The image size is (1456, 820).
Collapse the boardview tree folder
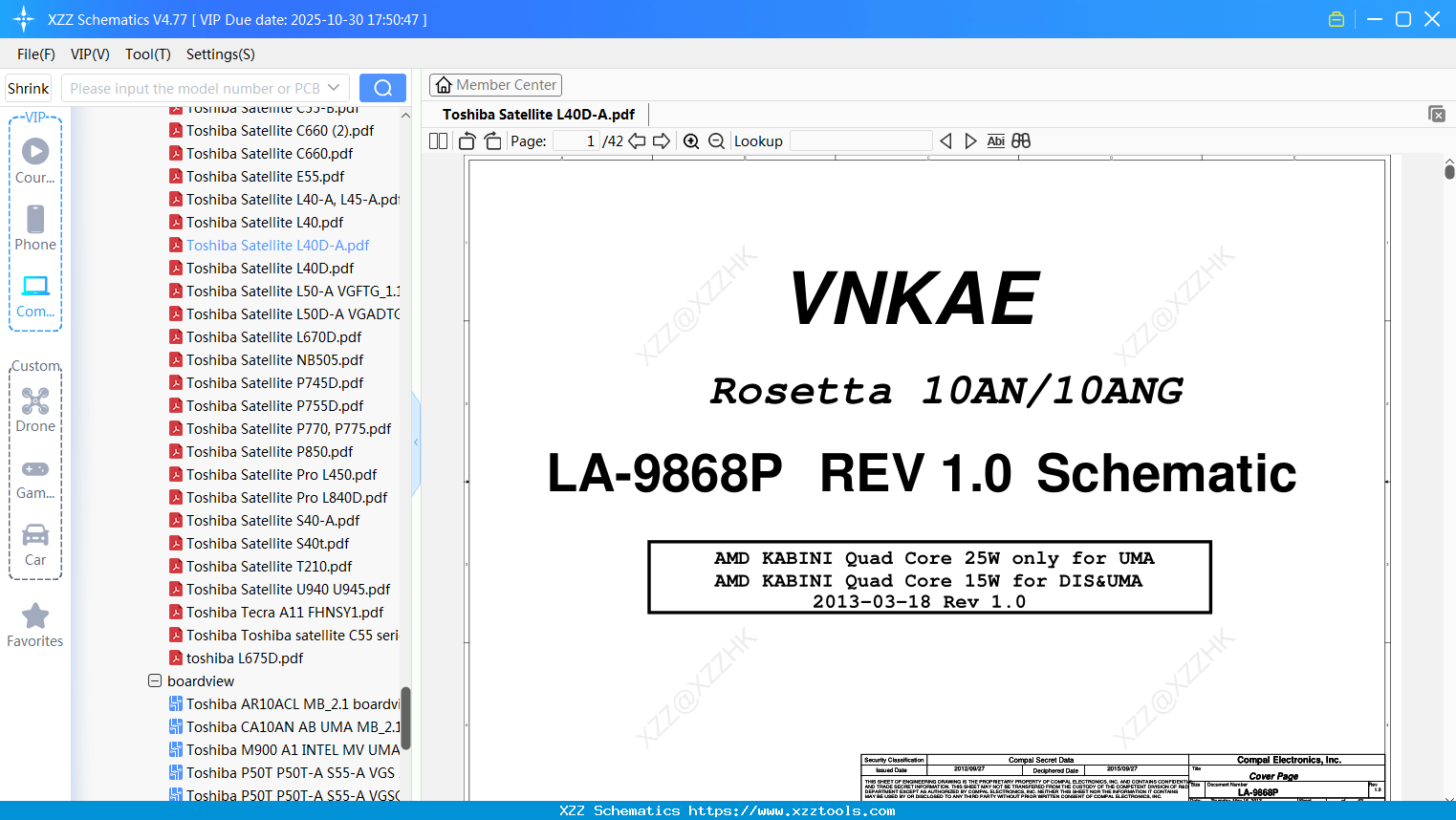click(155, 681)
